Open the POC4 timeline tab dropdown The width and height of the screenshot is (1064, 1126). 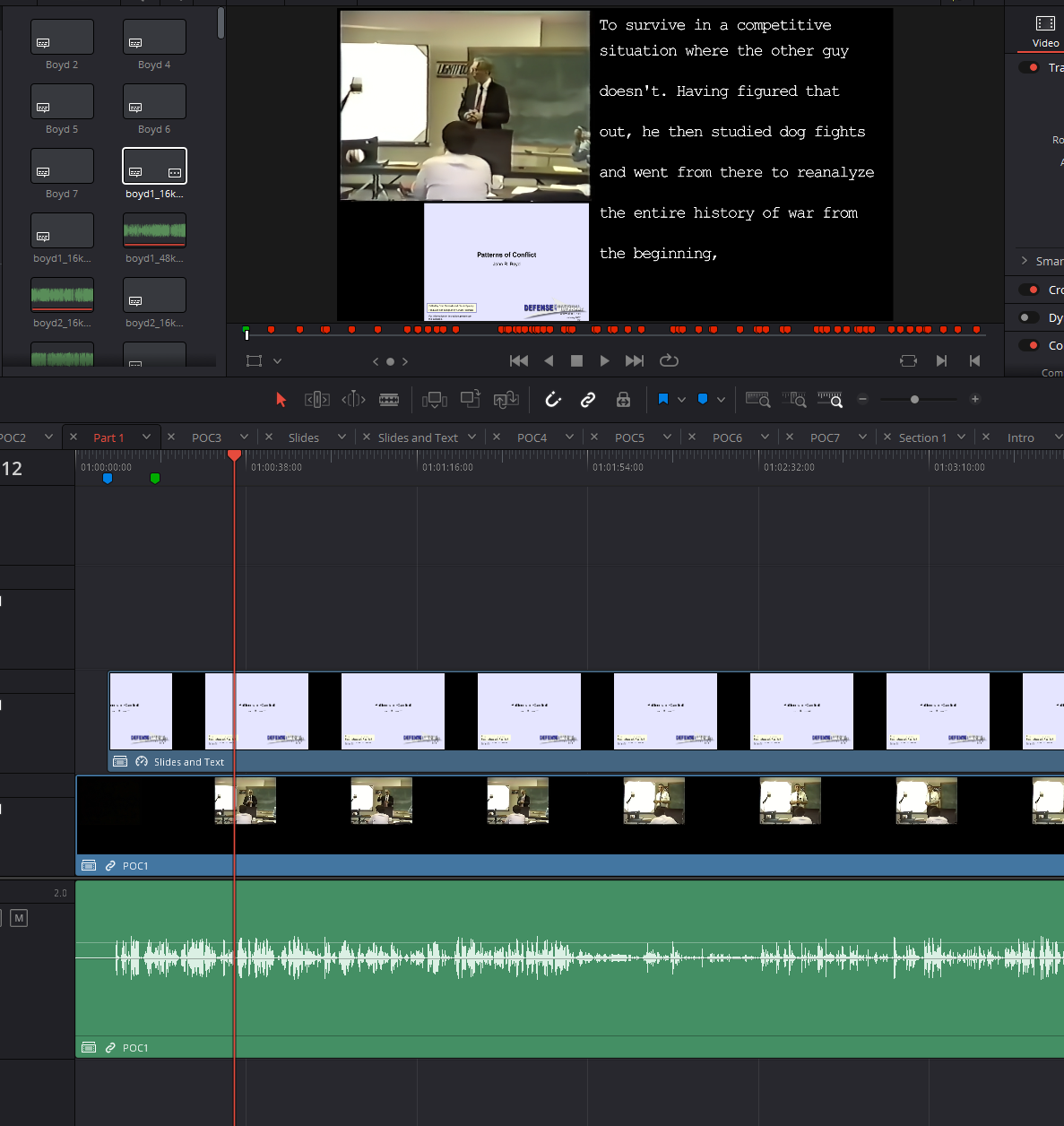(x=570, y=437)
